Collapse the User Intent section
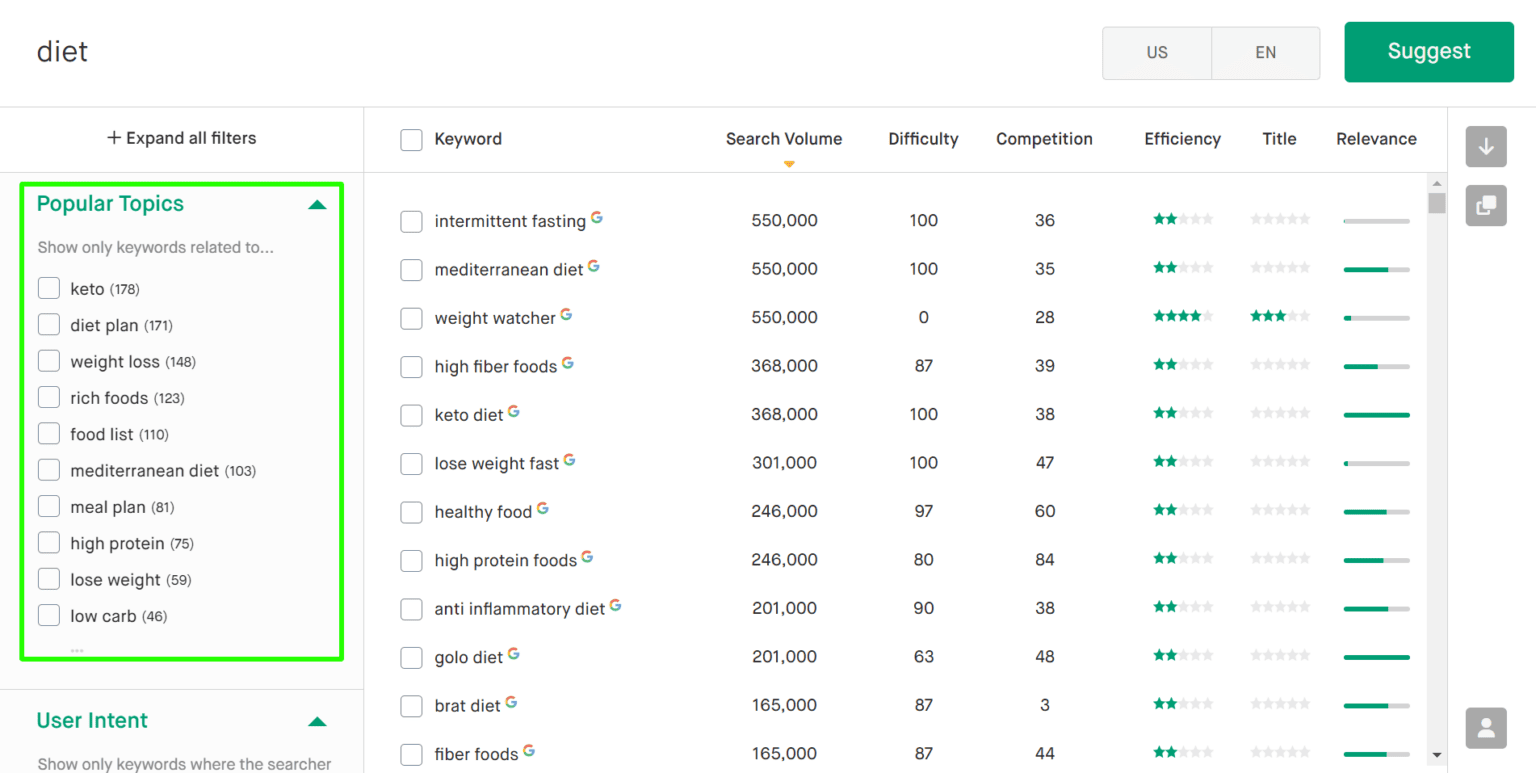The height and width of the screenshot is (773, 1536). [317, 721]
